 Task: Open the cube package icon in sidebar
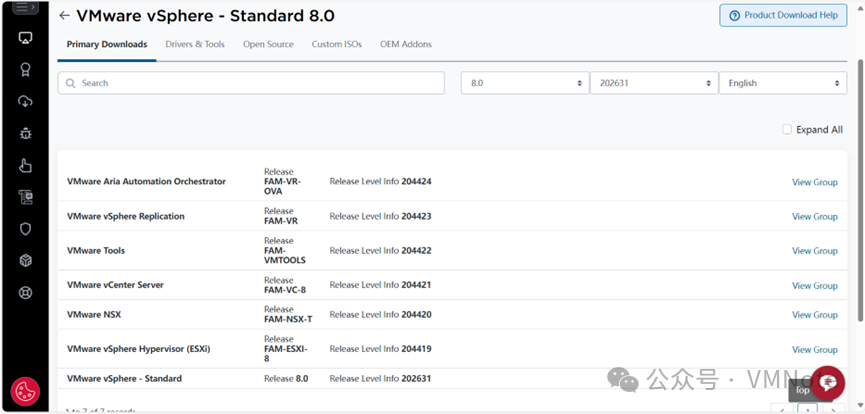[x=25, y=261]
